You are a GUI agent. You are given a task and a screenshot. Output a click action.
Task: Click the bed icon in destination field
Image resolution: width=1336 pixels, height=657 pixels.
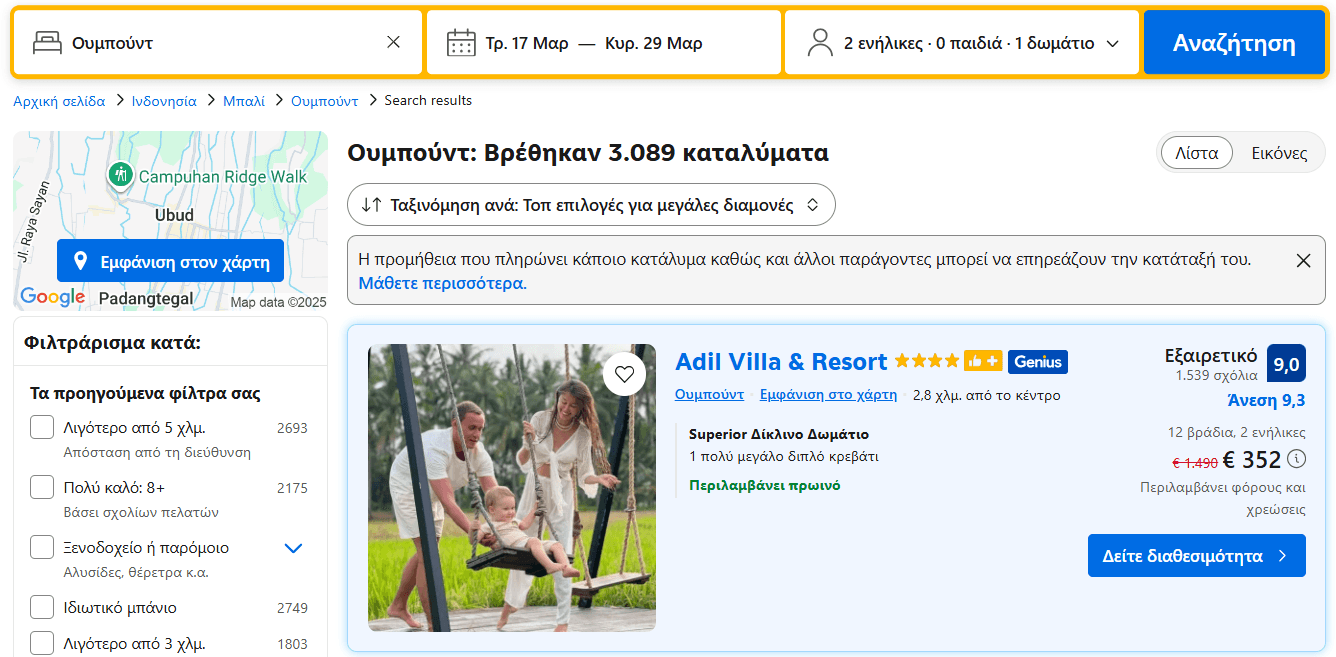coord(47,43)
